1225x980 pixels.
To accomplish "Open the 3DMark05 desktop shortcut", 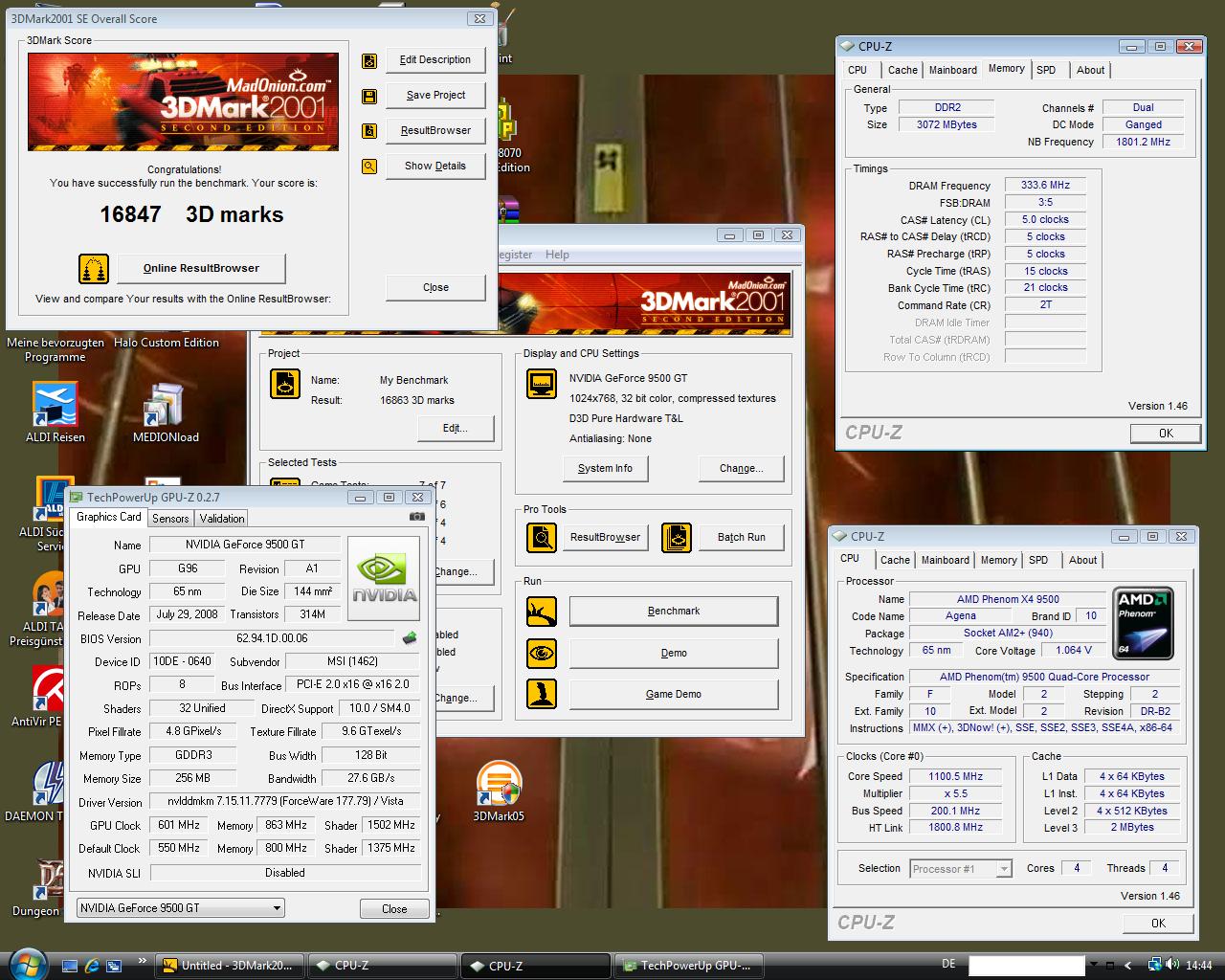I will coord(498,791).
